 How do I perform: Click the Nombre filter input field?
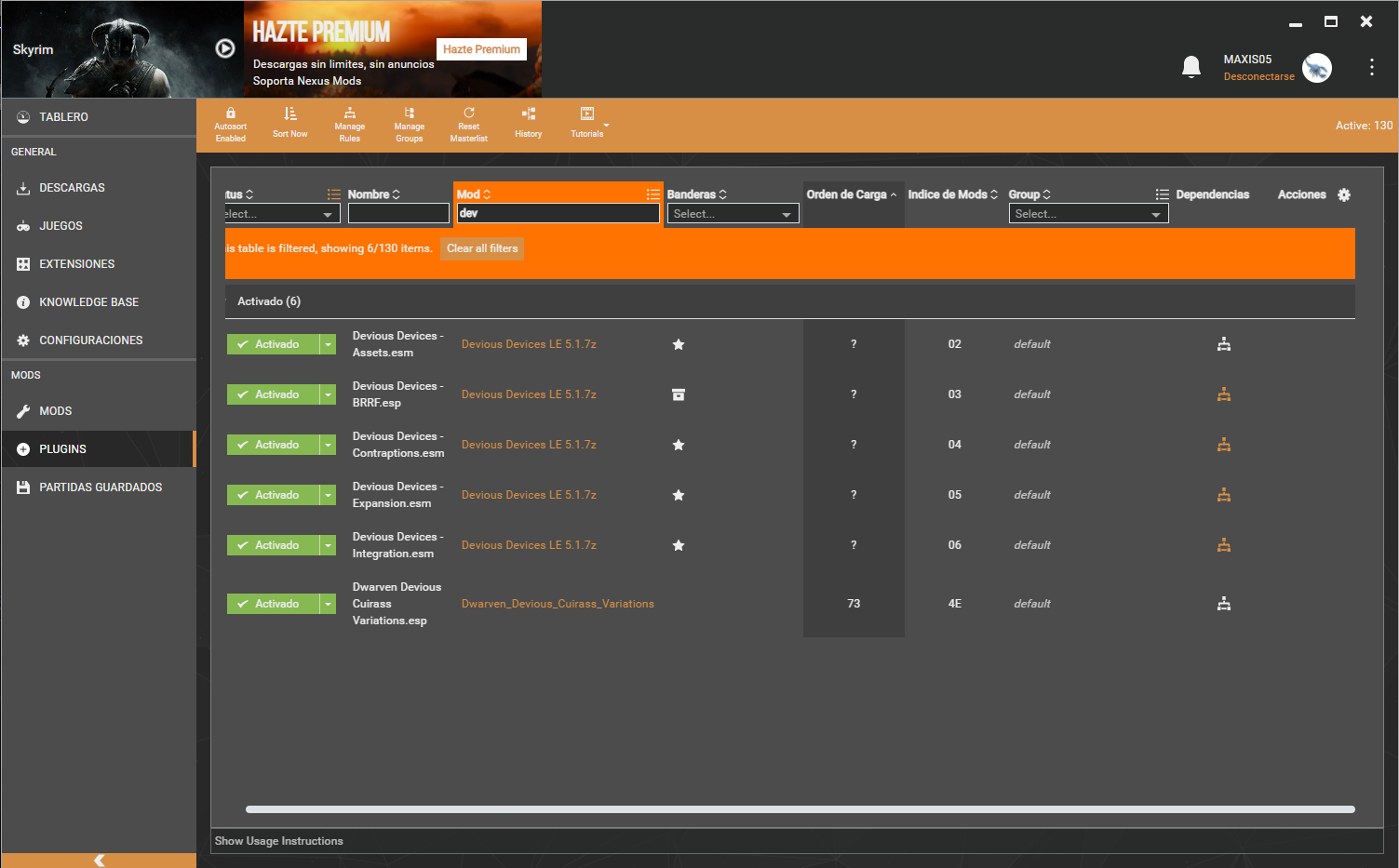(398, 214)
